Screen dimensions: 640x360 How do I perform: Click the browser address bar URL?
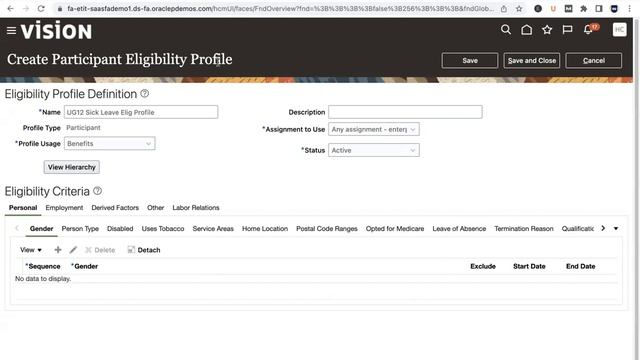coord(280,9)
